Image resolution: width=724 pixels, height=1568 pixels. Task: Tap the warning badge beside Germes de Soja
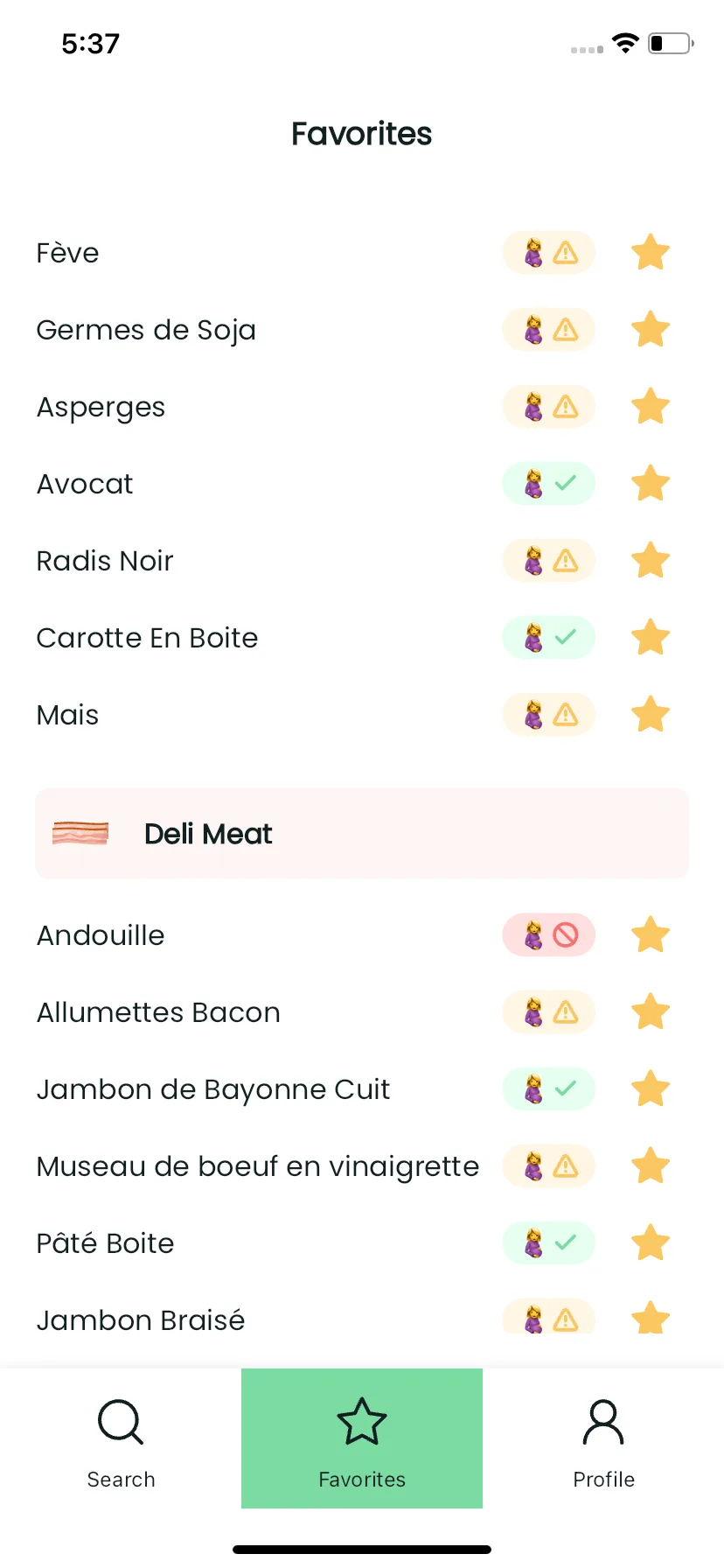tap(549, 330)
